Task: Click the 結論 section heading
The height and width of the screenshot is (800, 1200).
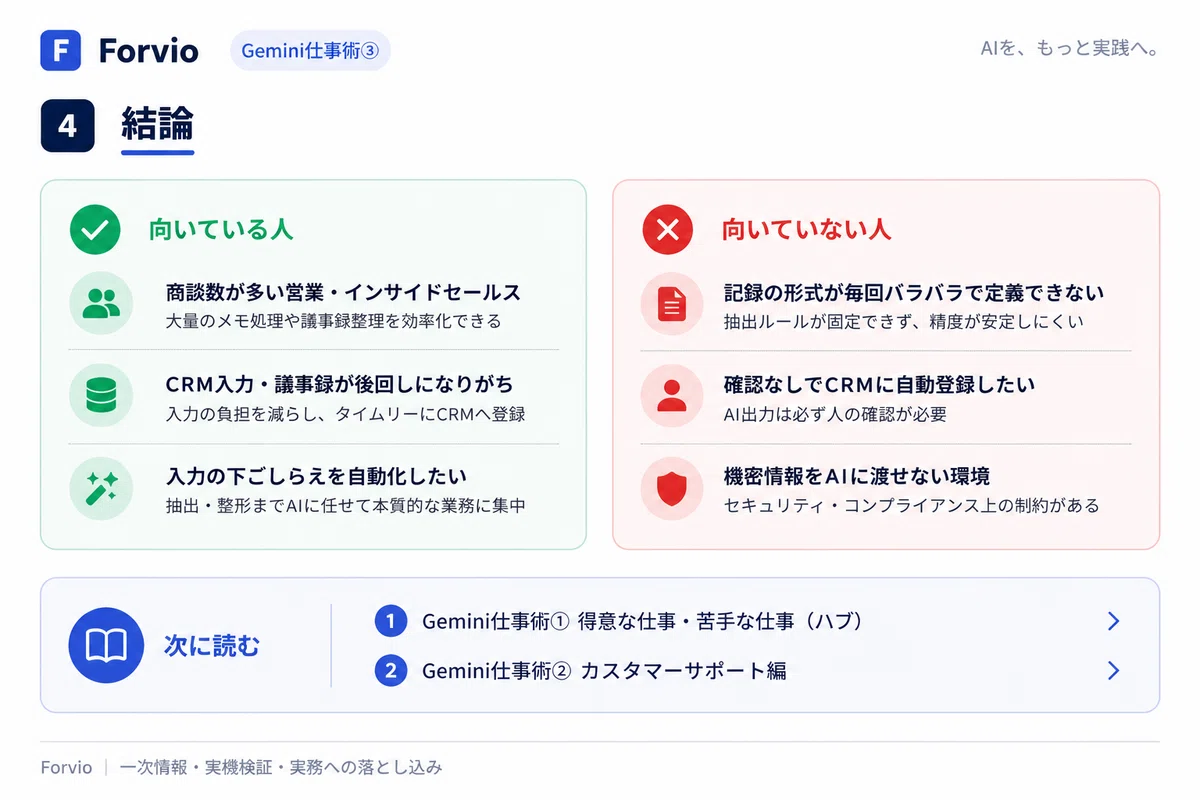Action: point(157,125)
